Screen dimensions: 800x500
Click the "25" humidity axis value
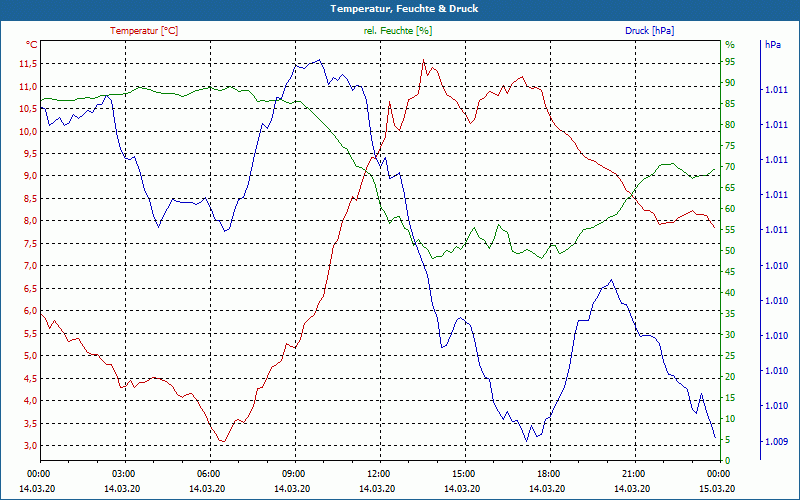[730, 356]
